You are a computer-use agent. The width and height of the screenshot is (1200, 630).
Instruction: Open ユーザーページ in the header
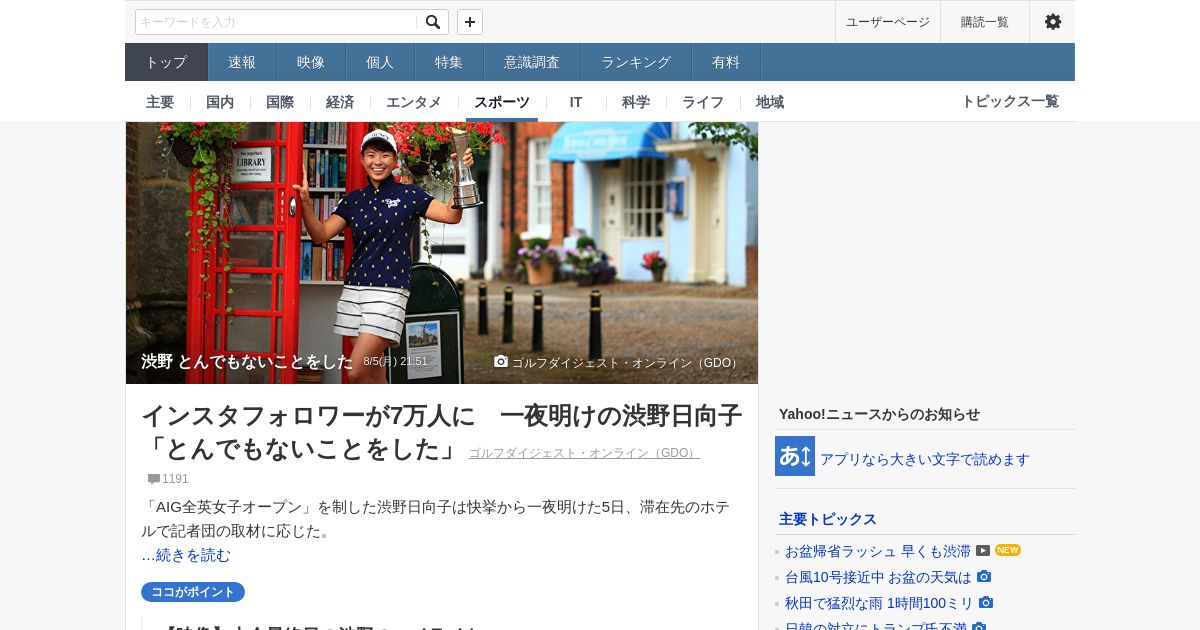pyautogui.click(x=888, y=22)
